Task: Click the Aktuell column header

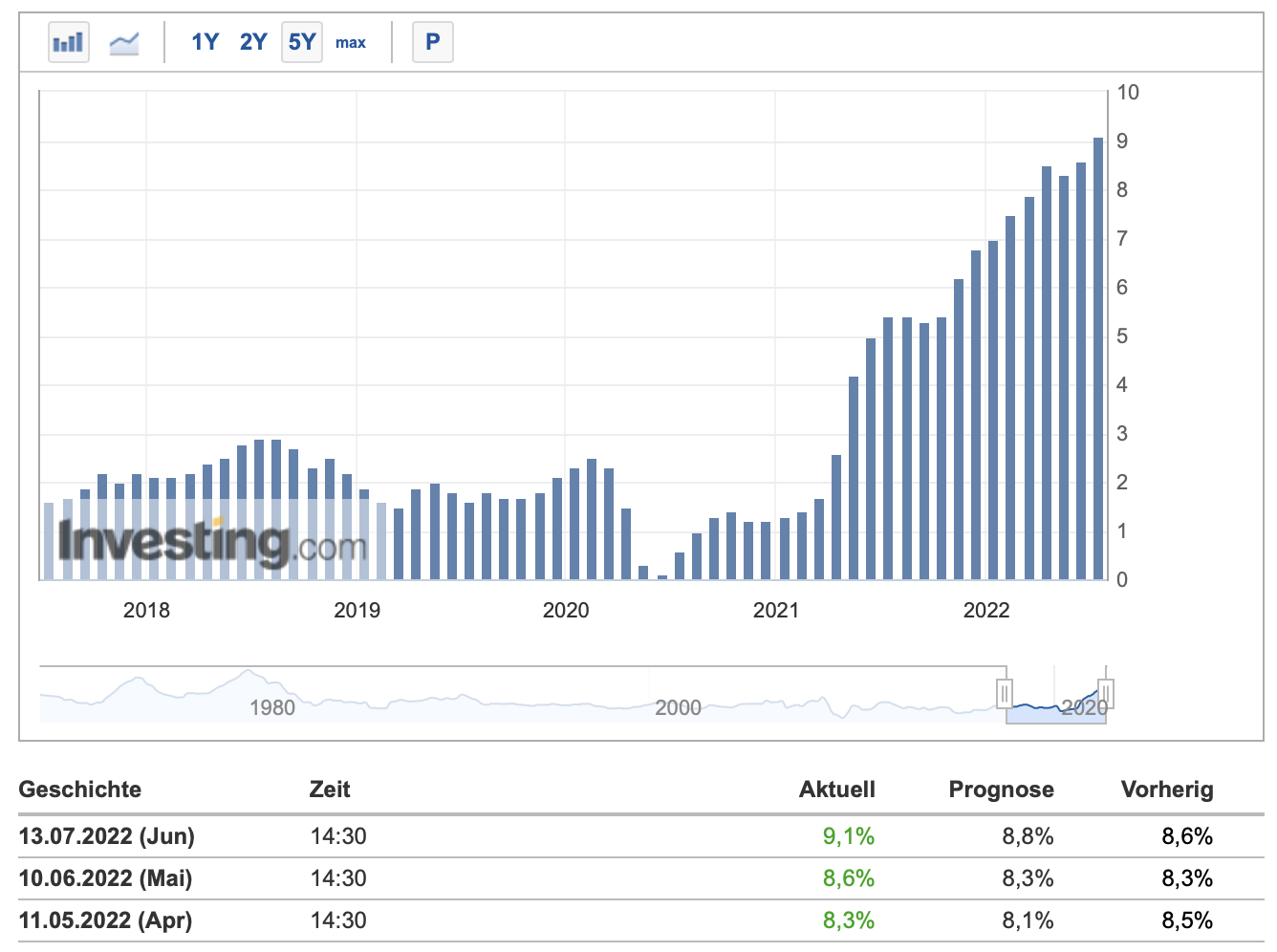Action: coord(836,790)
